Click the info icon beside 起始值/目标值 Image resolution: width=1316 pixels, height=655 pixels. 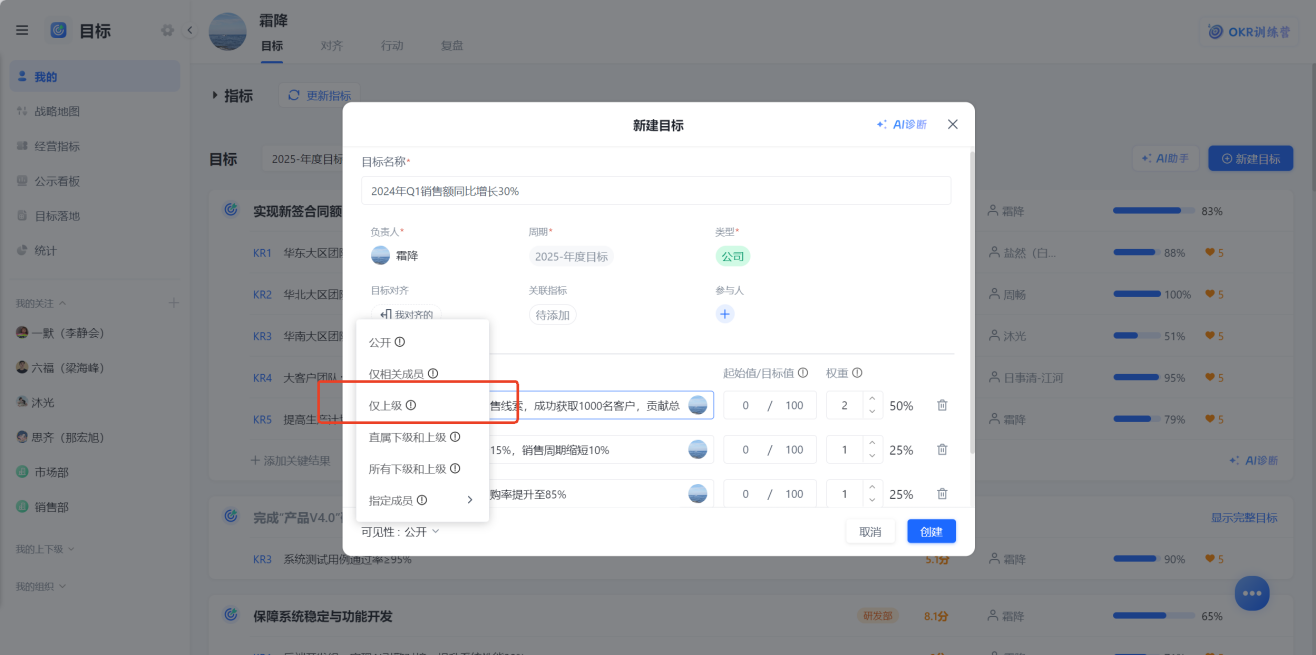pyautogui.click(x=803, y=373)
